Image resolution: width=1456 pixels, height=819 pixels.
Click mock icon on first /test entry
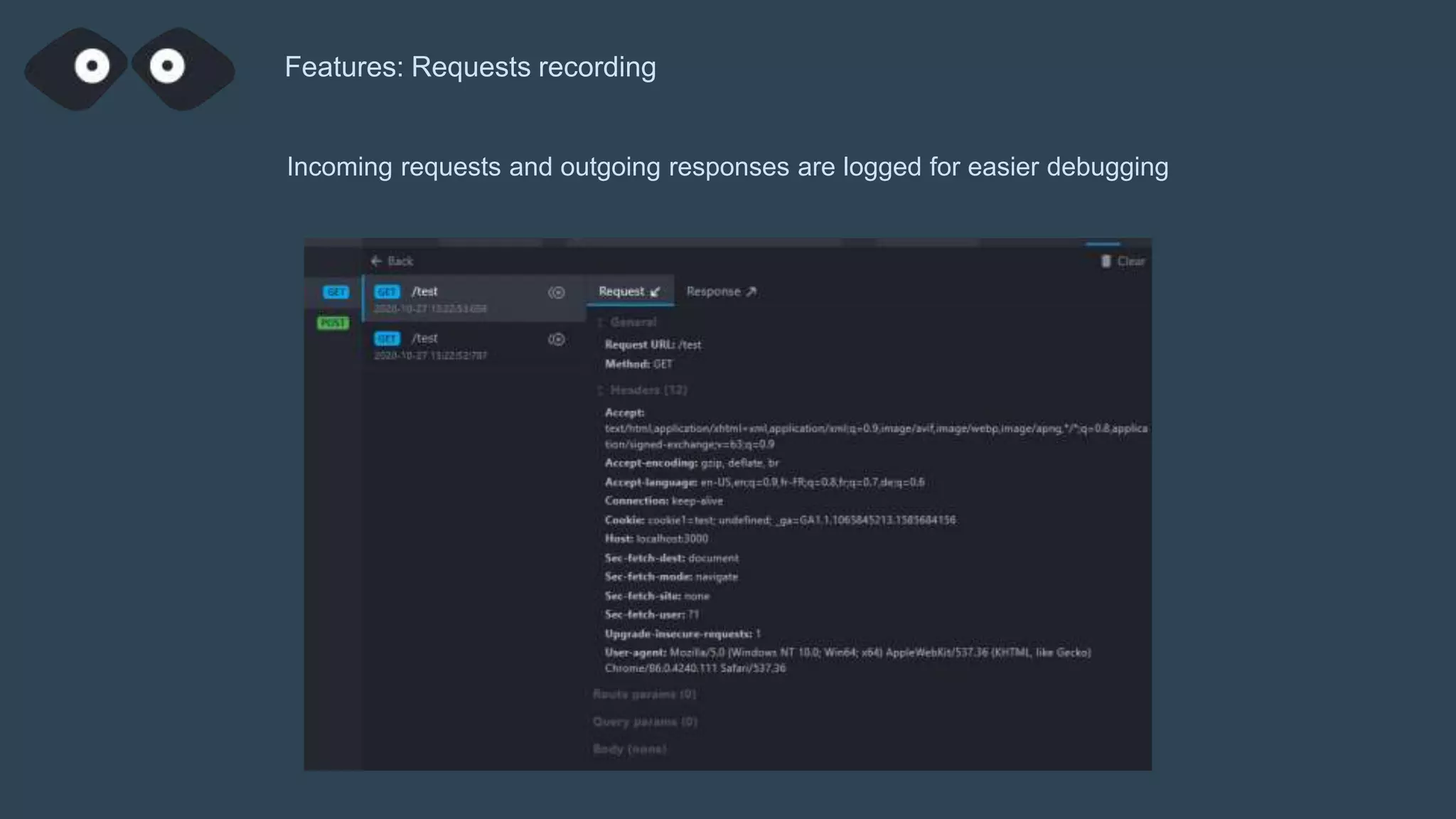(557, 292)
